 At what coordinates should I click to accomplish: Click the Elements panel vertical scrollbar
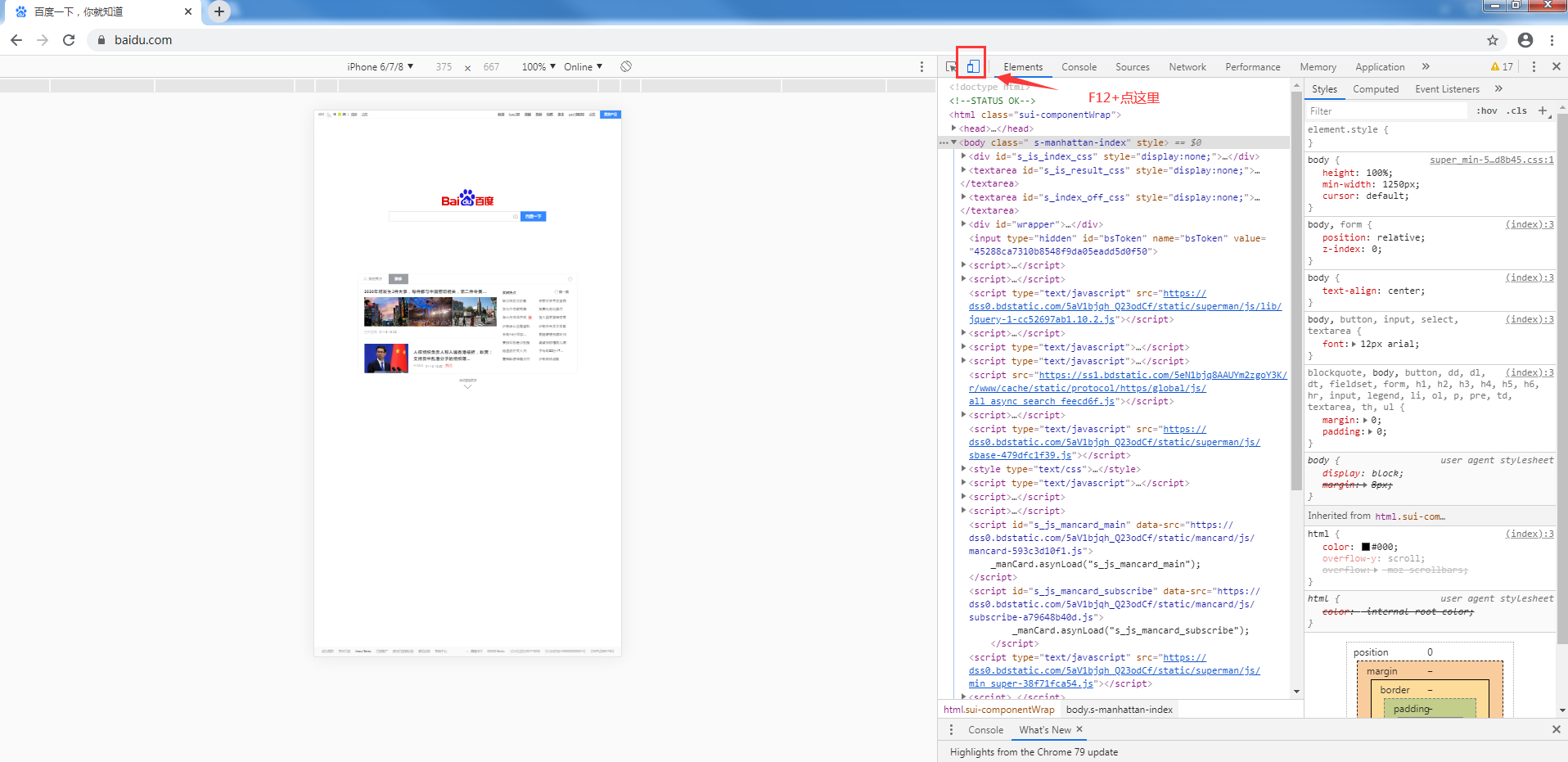[x=1296, y=291]
